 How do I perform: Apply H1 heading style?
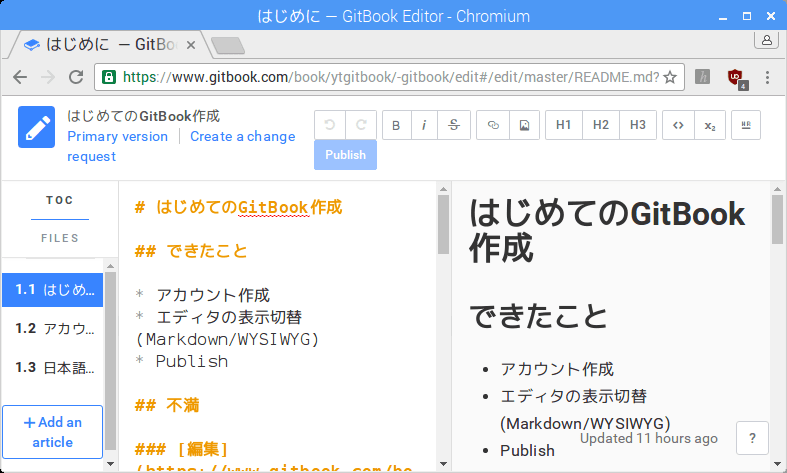tap(564, 125)
